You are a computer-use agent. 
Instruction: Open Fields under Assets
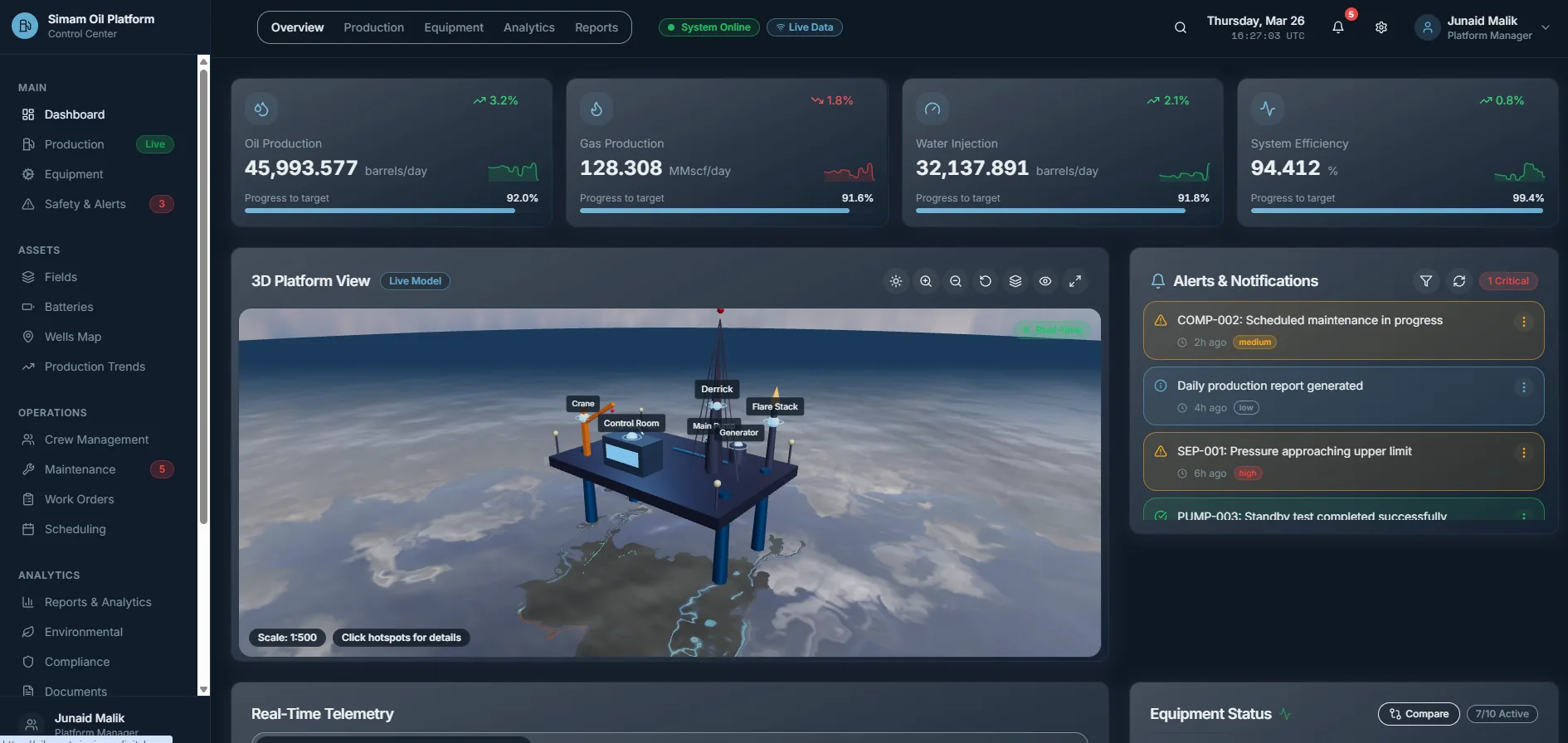tap(100, 277)
